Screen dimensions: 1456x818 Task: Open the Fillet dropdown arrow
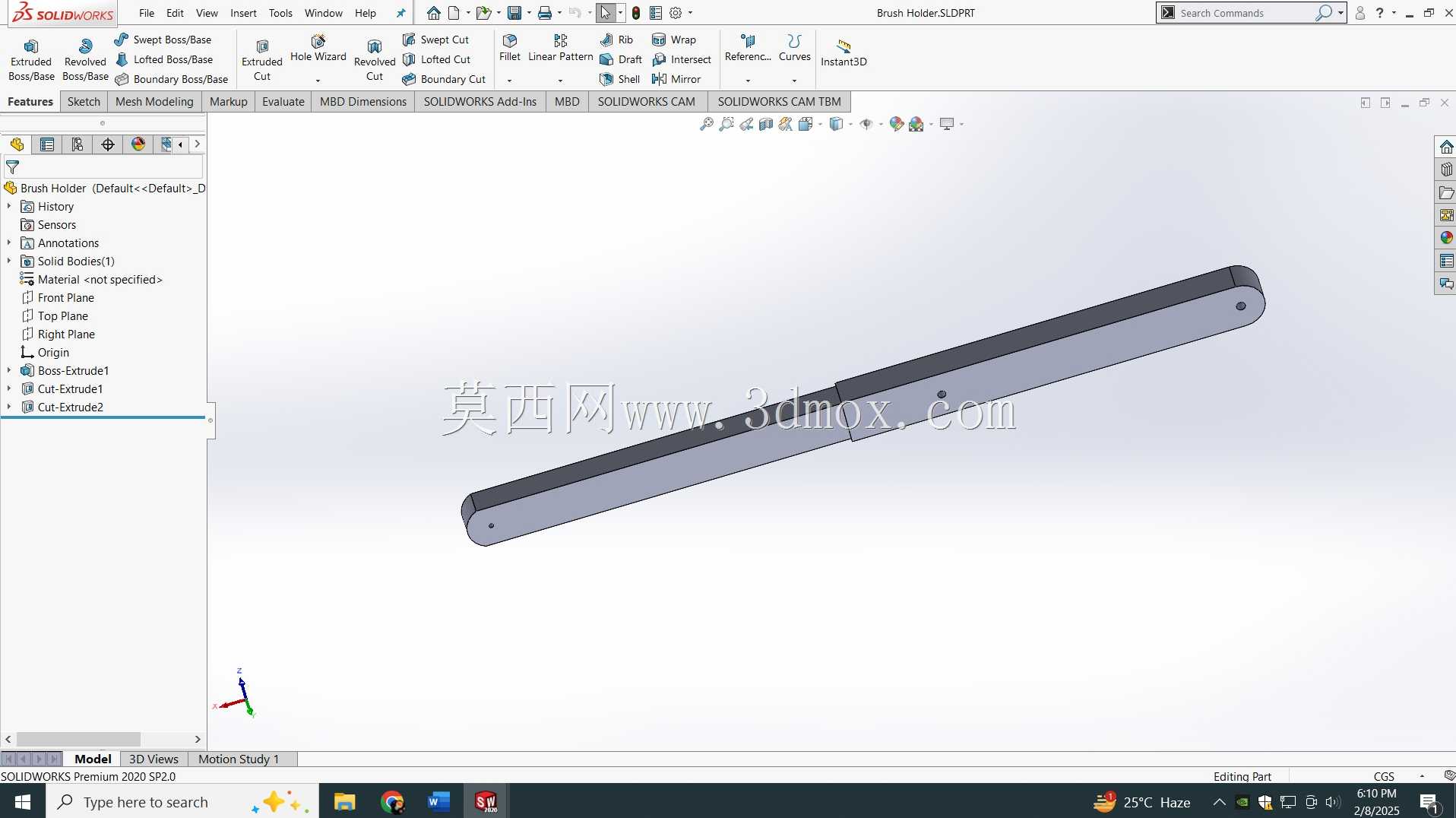pos(509,81)
